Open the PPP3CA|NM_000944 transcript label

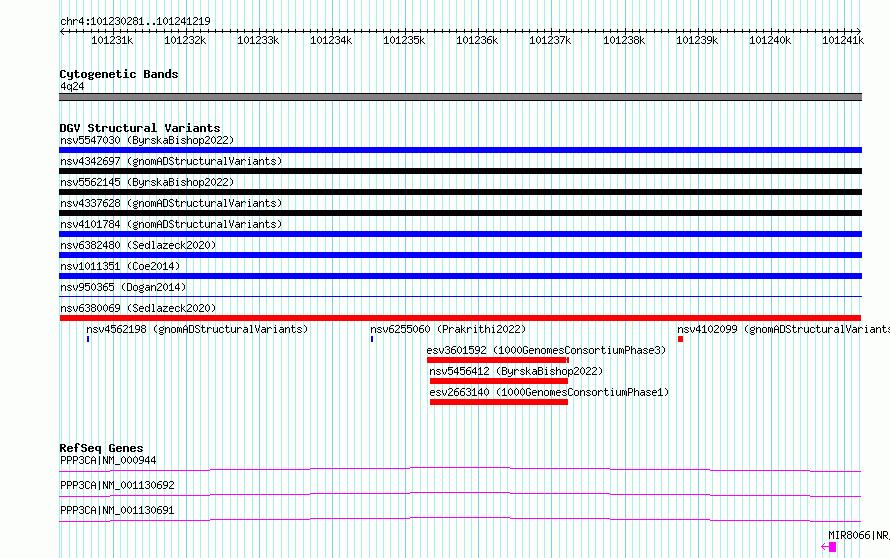(x=108, y=460)
